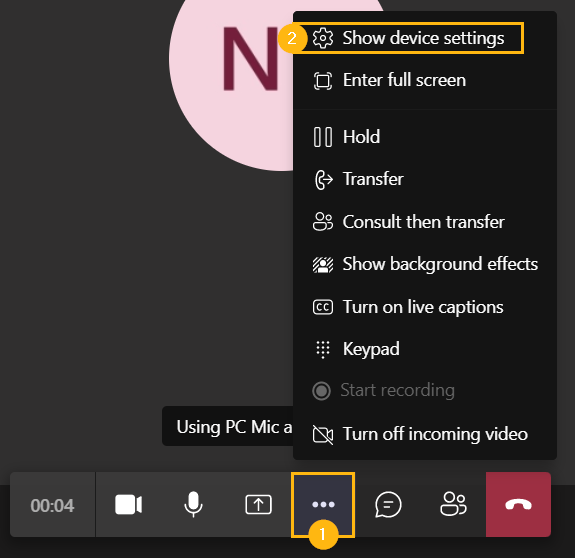Show the conversation chat panel
575x558 pixels.
(388, 505)
